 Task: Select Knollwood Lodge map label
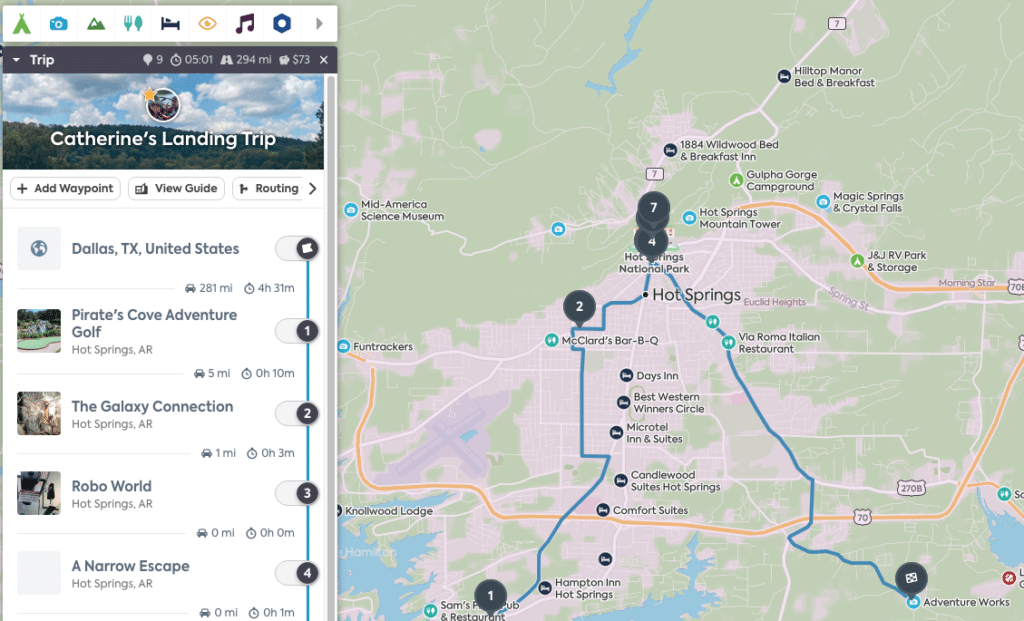[x=389, y=511]
